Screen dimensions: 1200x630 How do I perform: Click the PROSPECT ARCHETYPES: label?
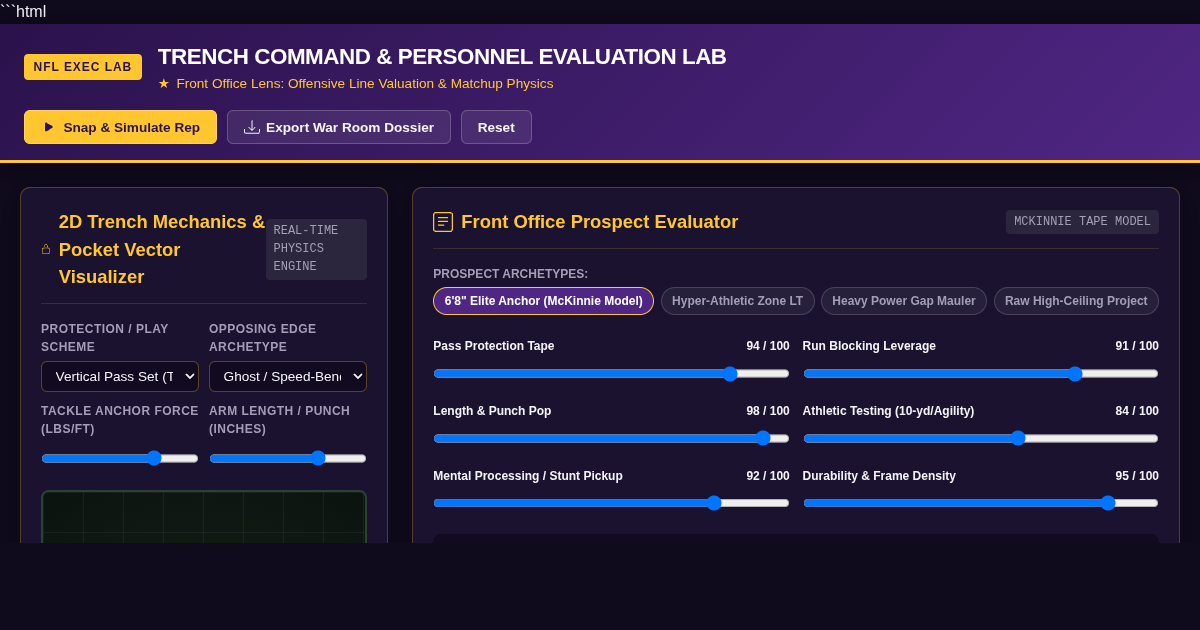click(x=511, y=274)
